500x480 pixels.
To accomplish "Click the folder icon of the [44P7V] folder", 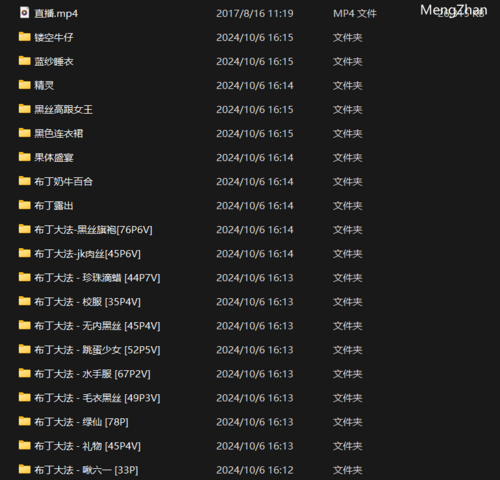I will (x=24, y=277).
